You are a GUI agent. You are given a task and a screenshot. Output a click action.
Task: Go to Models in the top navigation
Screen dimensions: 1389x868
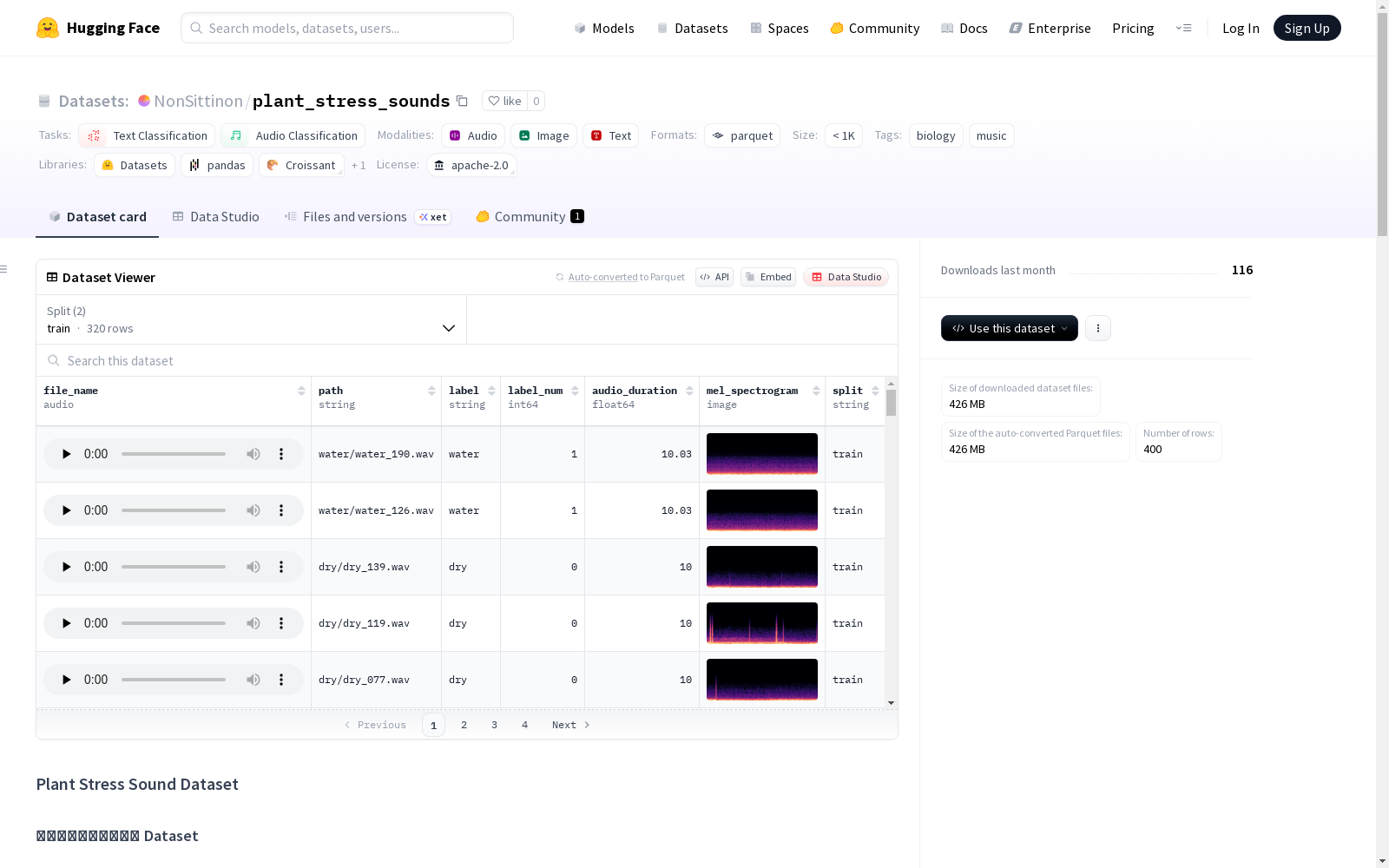click(604, 28)
